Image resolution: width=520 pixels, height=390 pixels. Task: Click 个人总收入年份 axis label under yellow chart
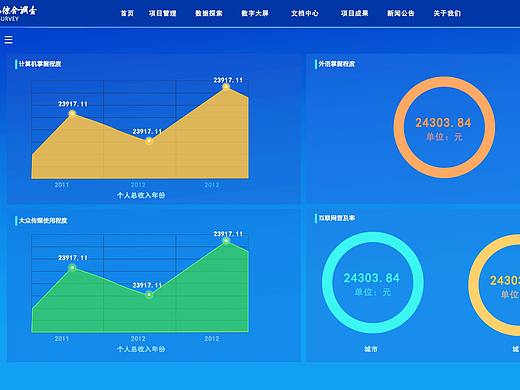pyautogui.click(x=141, y=195)
